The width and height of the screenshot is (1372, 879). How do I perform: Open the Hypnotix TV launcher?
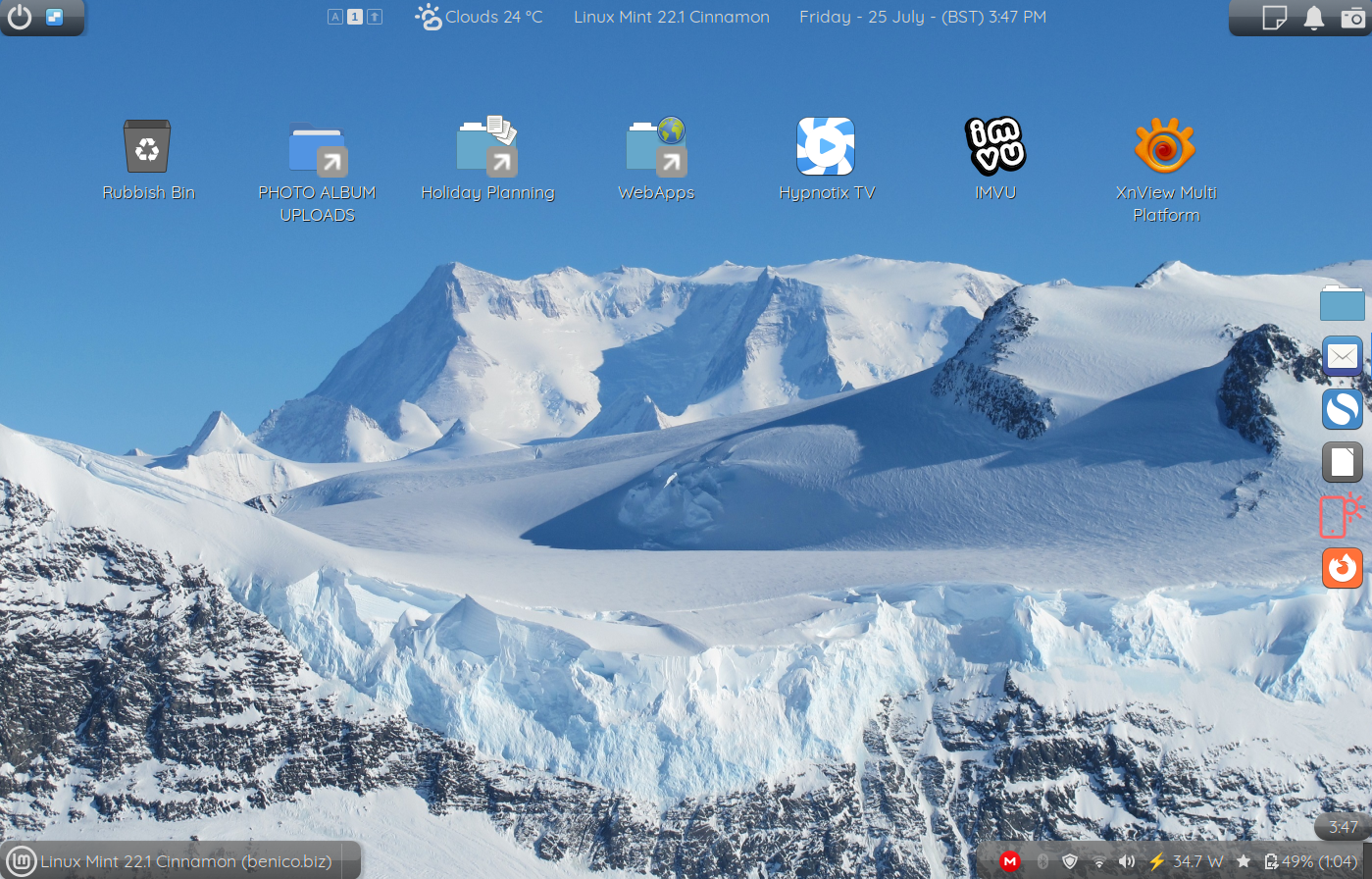[826, 147]
